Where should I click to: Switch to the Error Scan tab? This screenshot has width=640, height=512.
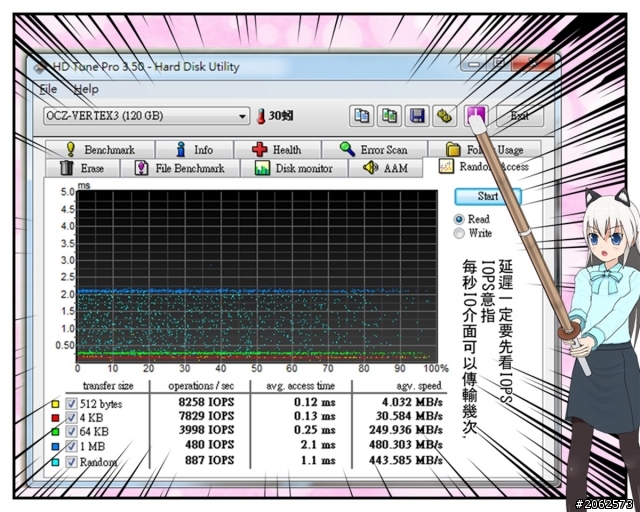click(x=374, y=149)
